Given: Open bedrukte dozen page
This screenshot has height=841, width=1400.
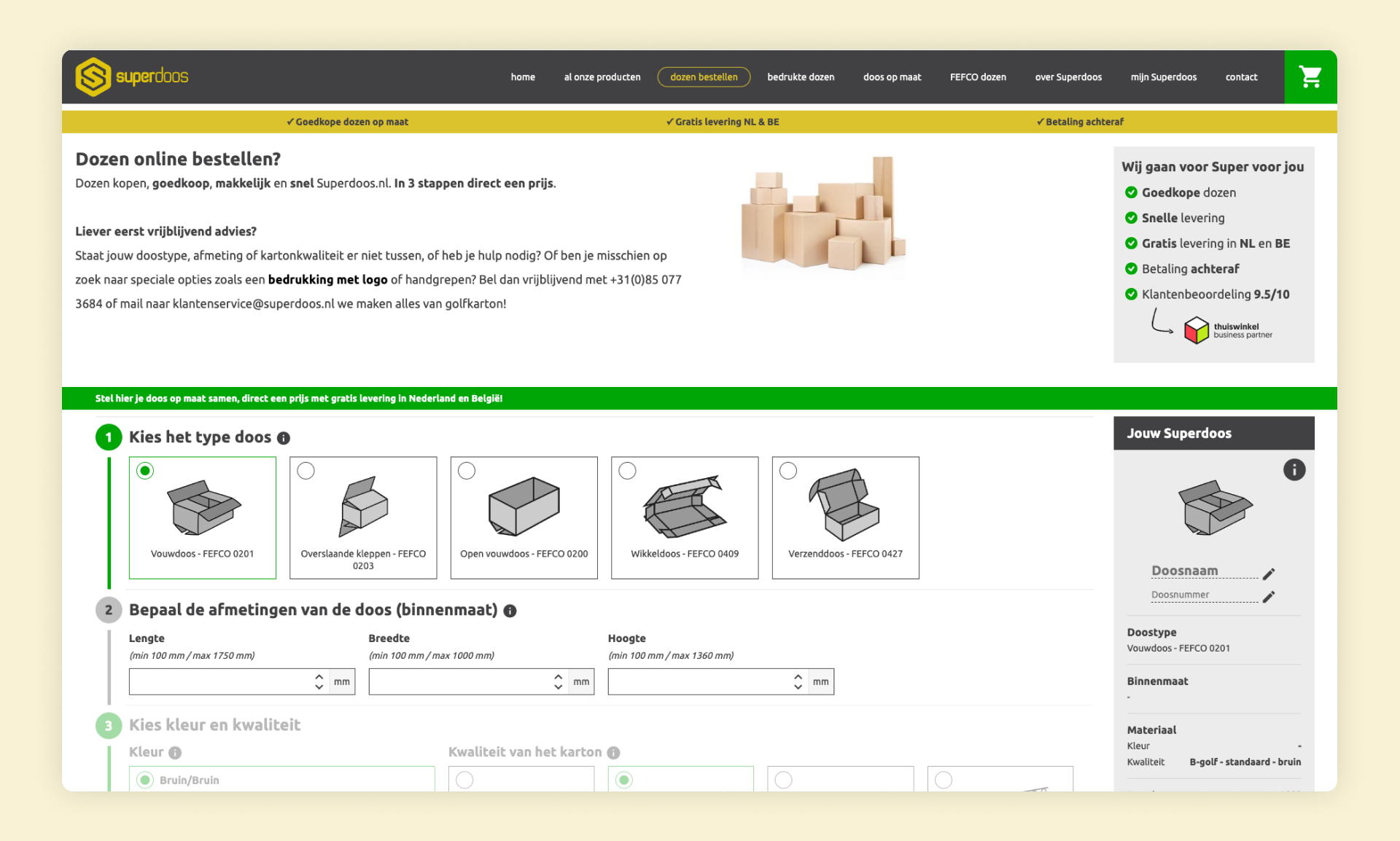Looking at the screenshot, I should [x=801, y=77].
